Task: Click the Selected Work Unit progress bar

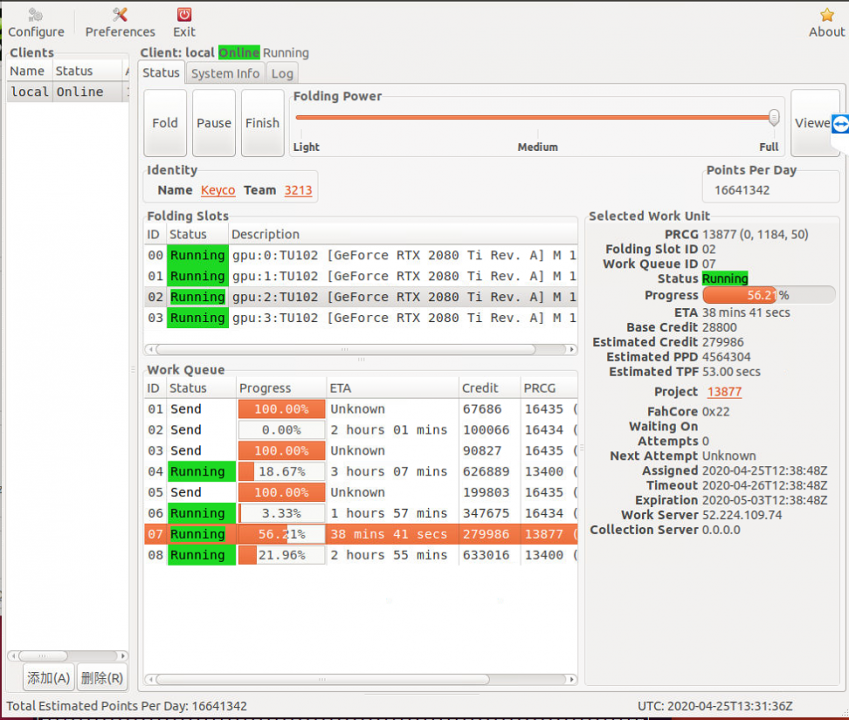Action: click(769, 295)
